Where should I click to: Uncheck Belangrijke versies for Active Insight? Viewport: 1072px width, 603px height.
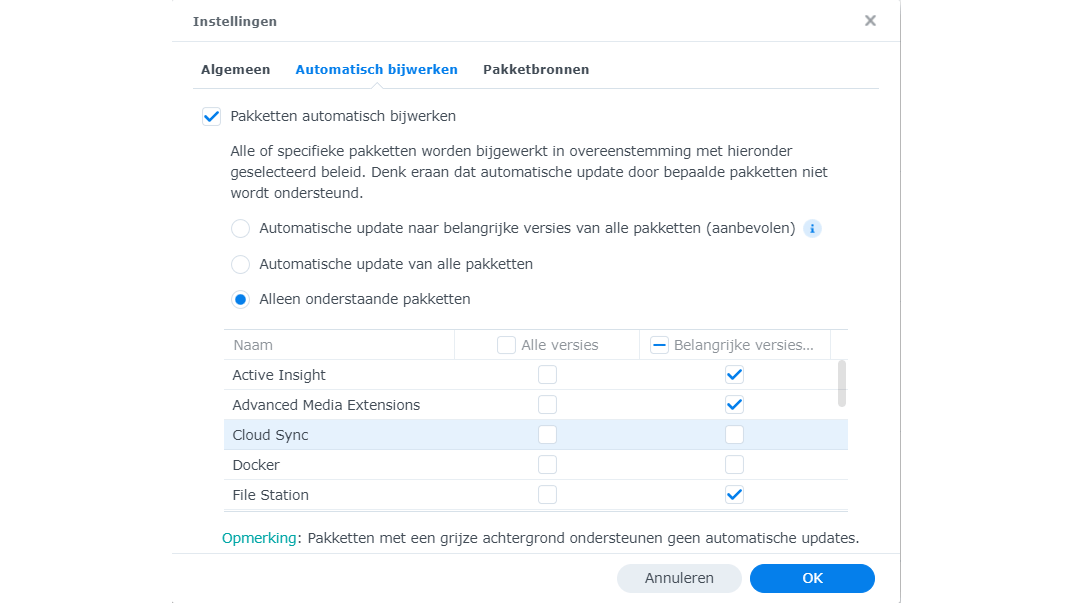coord(734,375)
